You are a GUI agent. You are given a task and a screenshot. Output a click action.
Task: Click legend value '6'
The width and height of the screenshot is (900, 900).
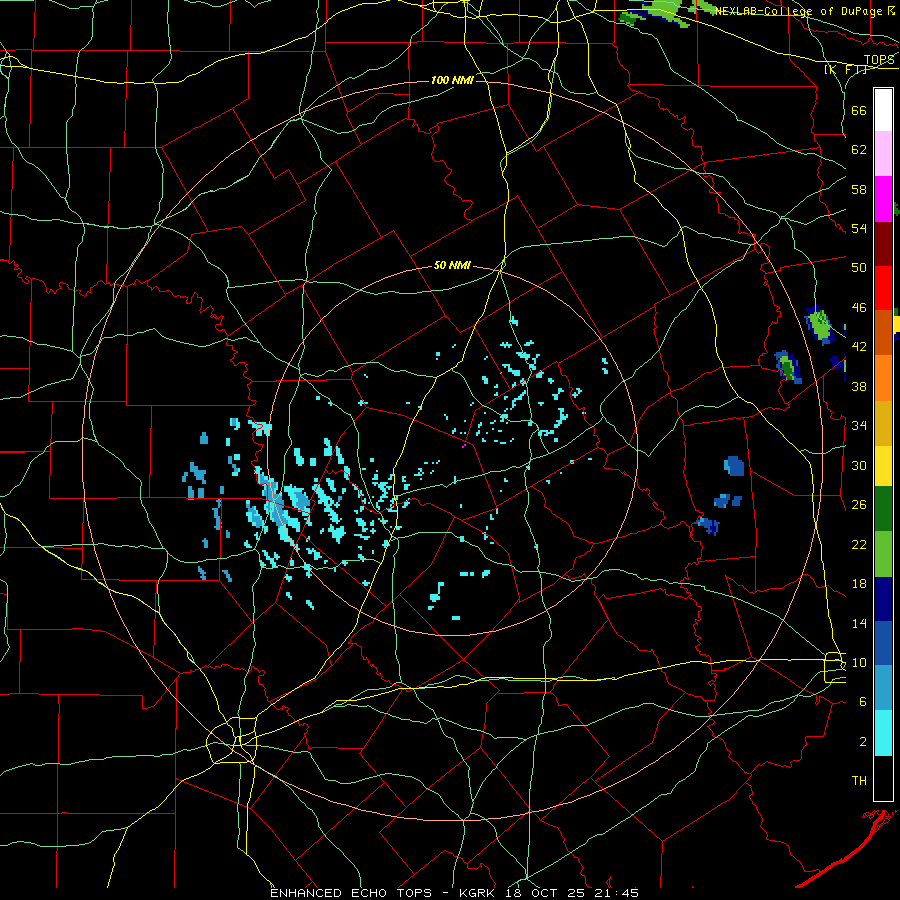tap(862, 702)
